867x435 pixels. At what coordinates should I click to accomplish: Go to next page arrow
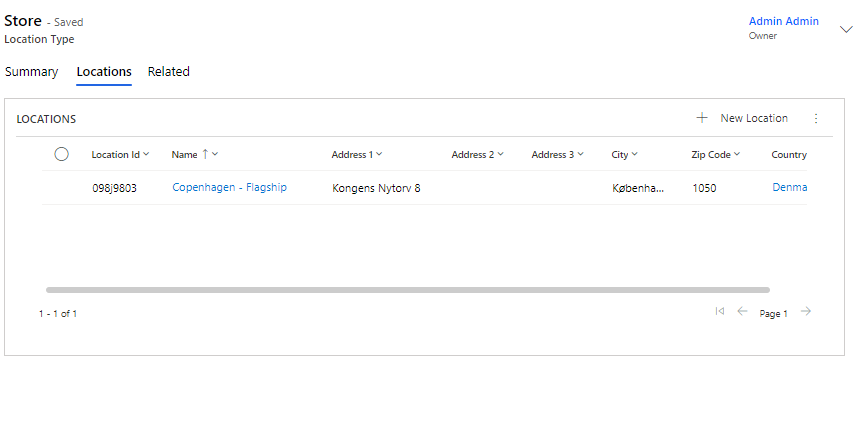(806, 312)
